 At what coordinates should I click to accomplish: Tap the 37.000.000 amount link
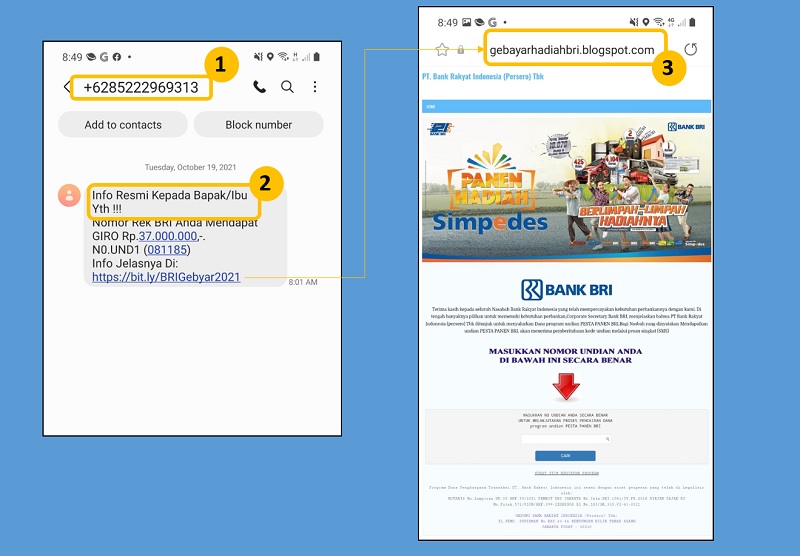click(x=168, y=236)
